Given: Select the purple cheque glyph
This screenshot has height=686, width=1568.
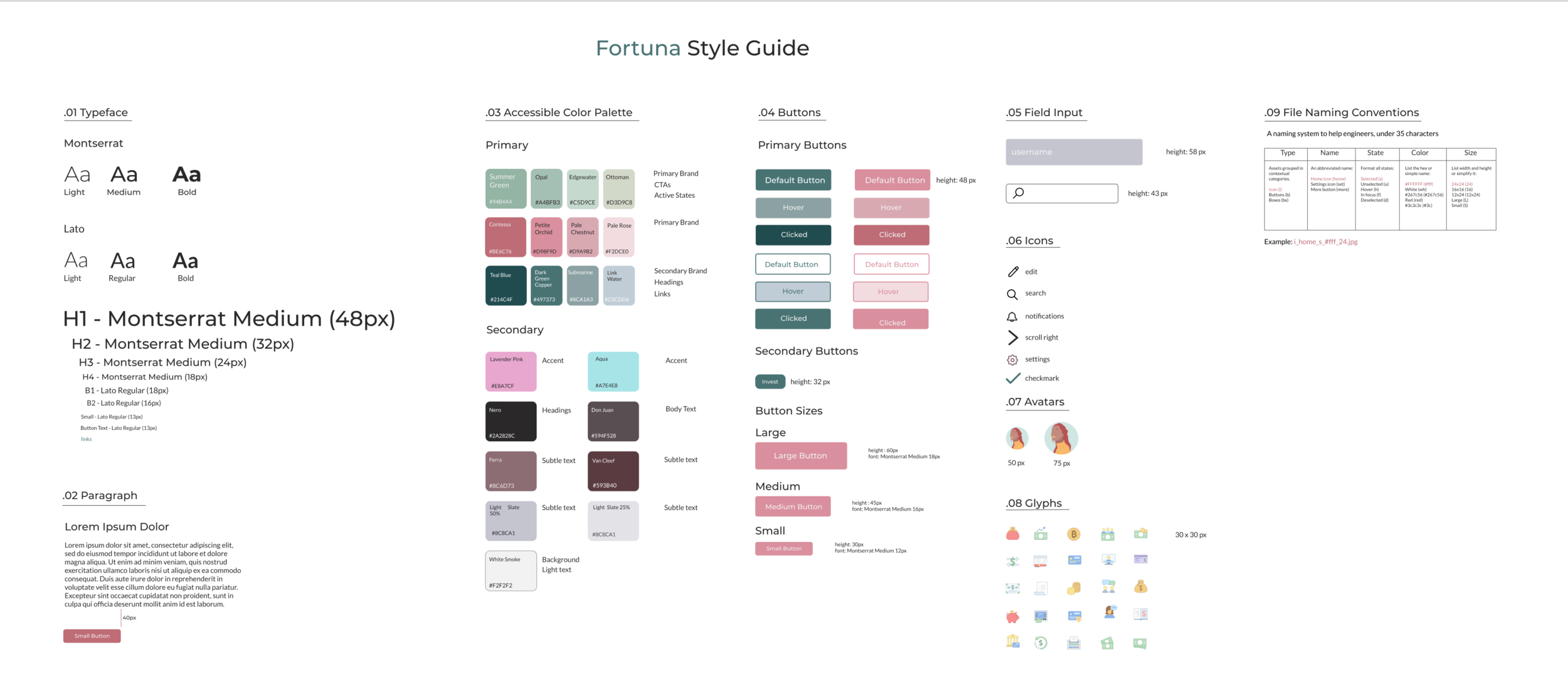Looking at the screenshot, I should click(x=1141, y=559).
